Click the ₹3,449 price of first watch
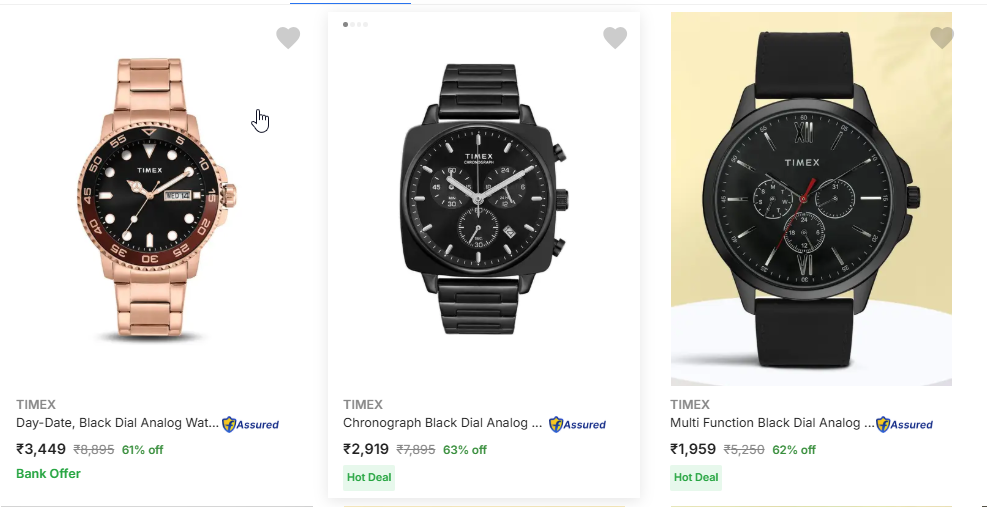987x507 pixels. coord(41,449)
